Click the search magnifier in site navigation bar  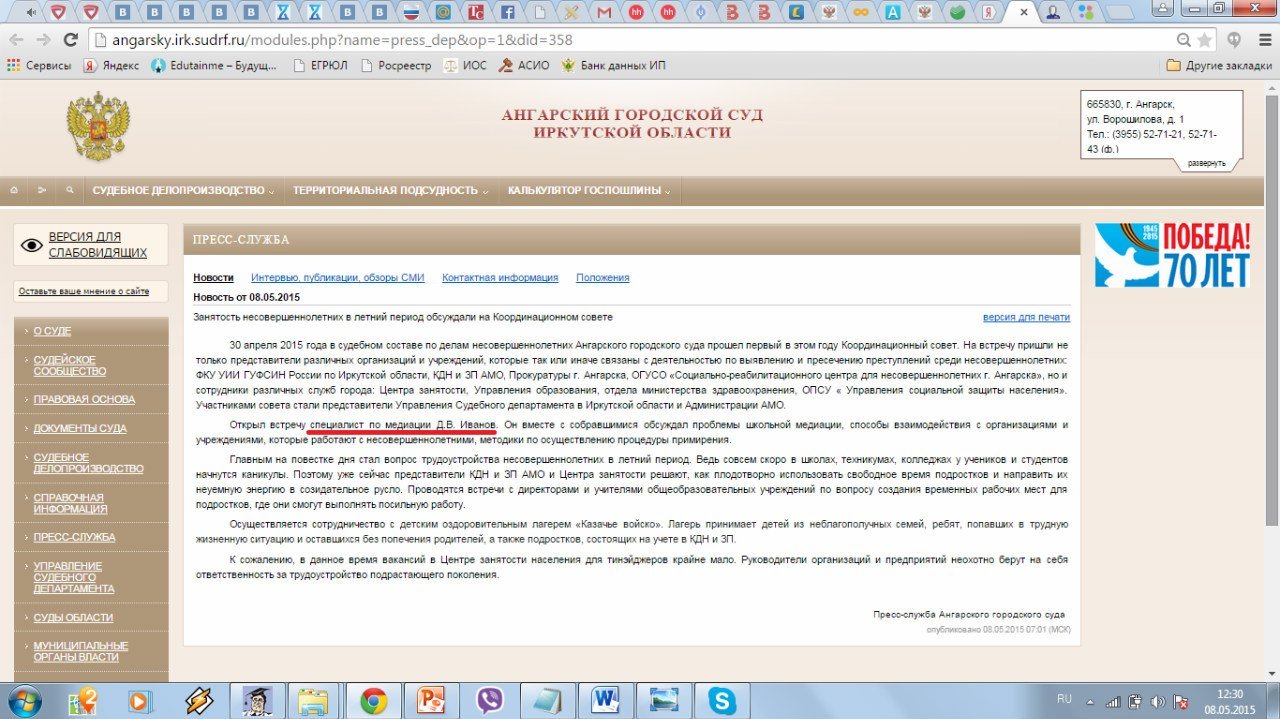[69, 190]
